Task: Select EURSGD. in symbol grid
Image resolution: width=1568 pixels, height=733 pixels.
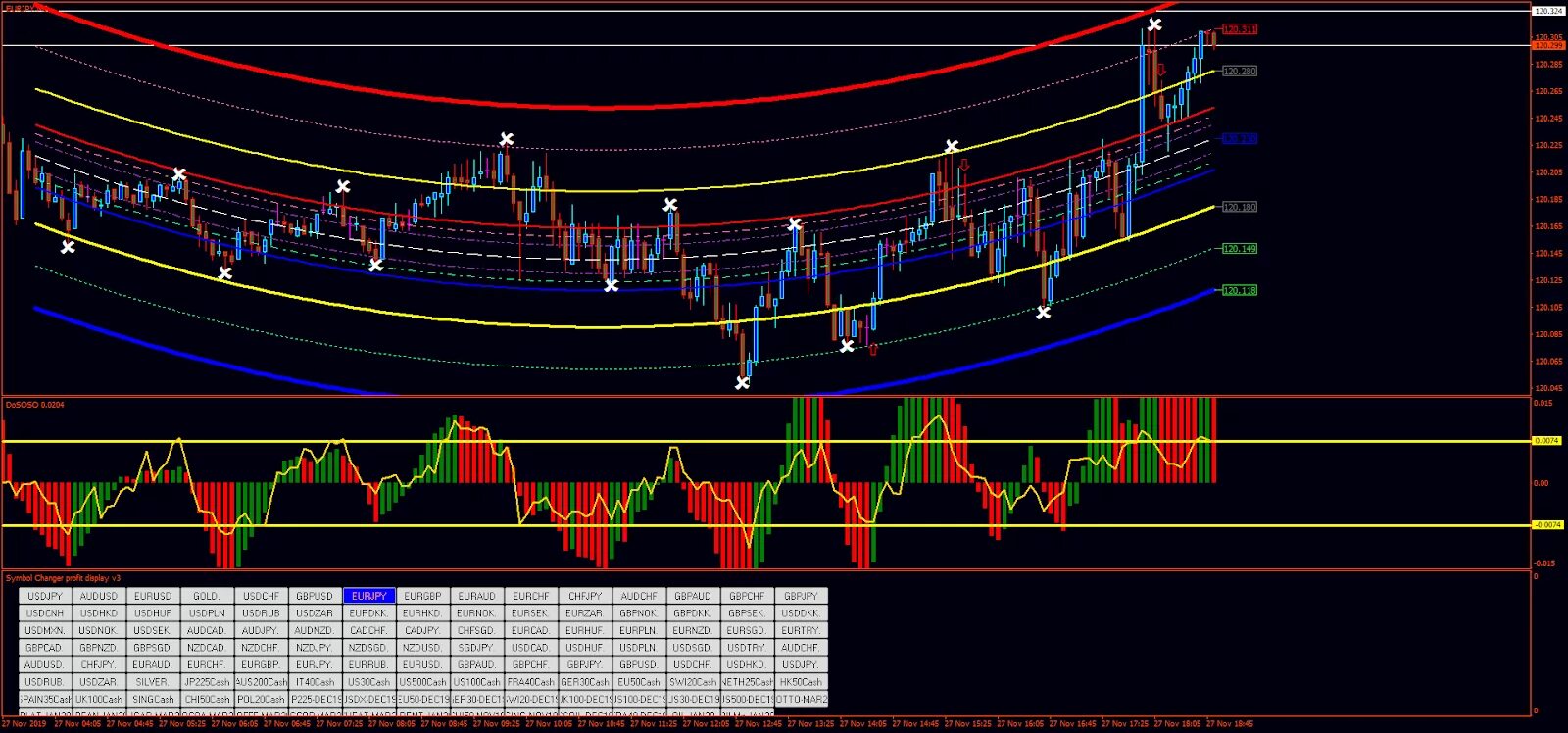Action: tap(746, 630)
